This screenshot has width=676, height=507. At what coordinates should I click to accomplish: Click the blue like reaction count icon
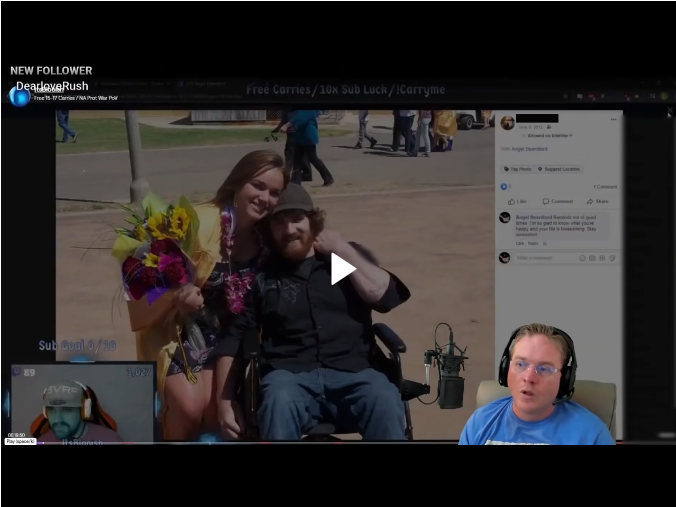tap(504, 187)
